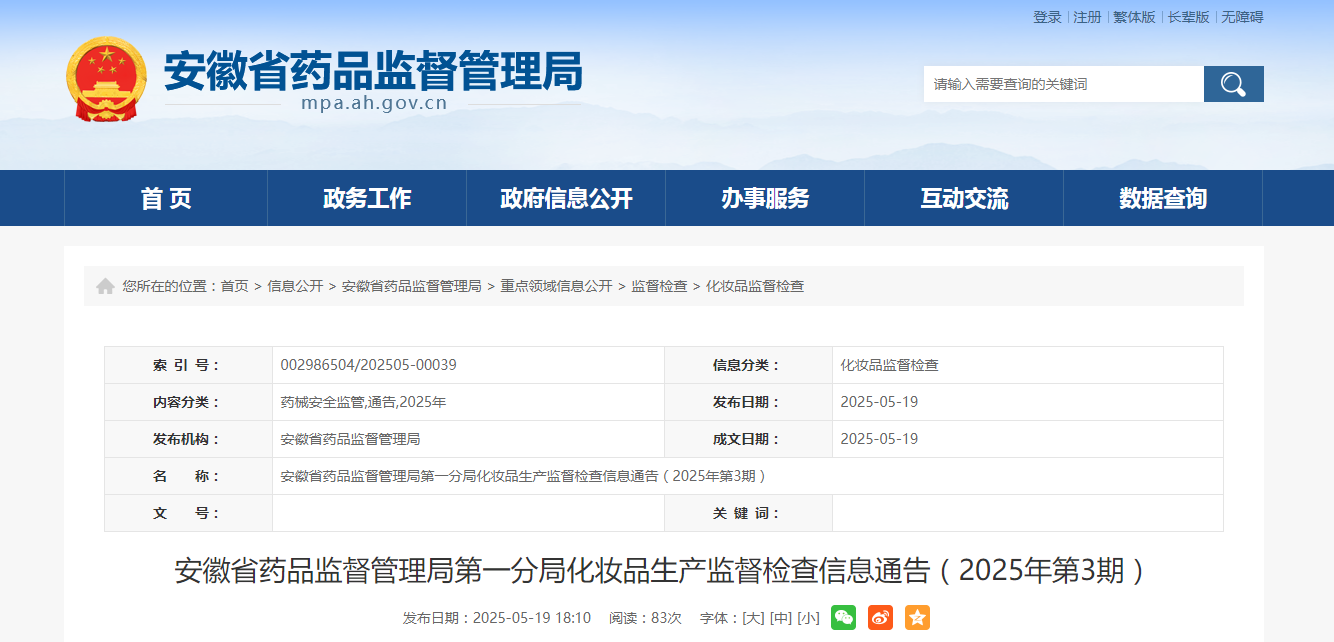Set font size to 大
The height and width of the screenshot is (642, 1334).
pyautogui.click(x=752, y=618)
